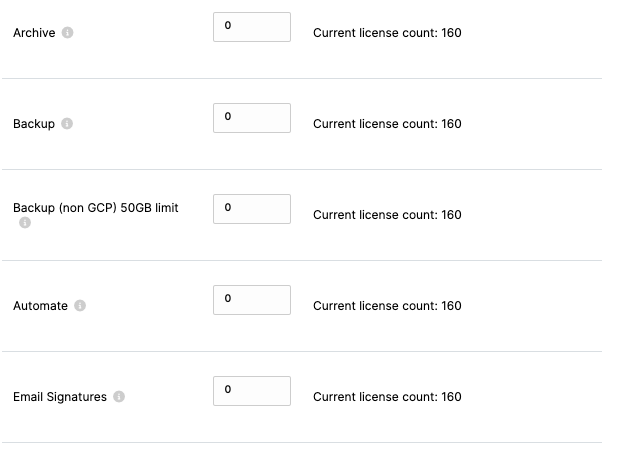The width and height of the screenshot is (627, 457).
Task: Click the Backup (non GCP) quantity field
Action: [x=252, y=209]
